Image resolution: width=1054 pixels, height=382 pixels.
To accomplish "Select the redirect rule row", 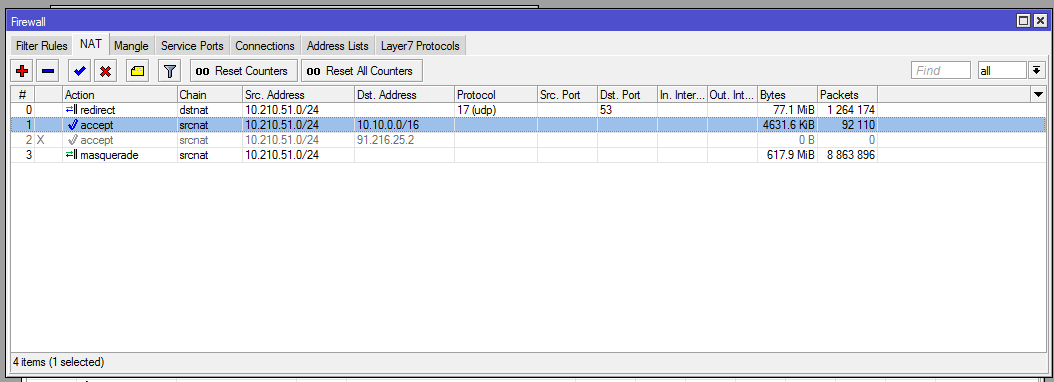I will [x=528, y=110].
